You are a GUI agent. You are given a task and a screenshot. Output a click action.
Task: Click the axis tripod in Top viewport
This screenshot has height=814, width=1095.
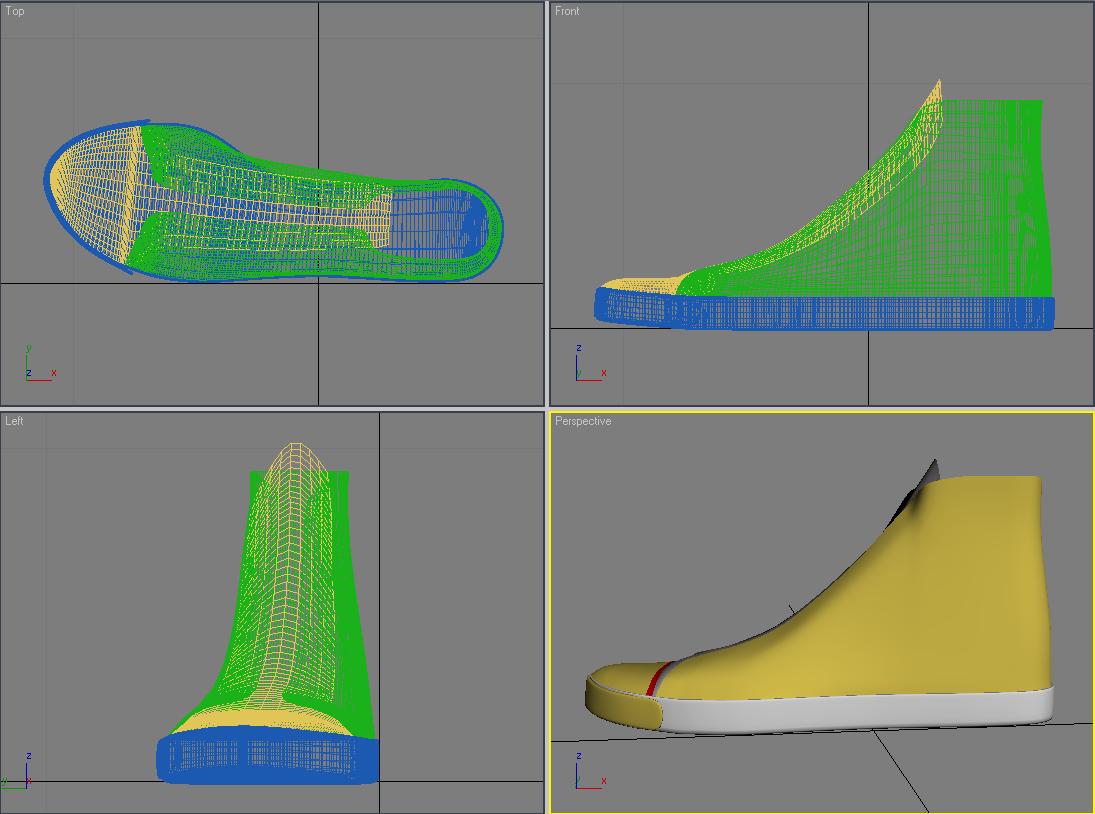(36, 367)
